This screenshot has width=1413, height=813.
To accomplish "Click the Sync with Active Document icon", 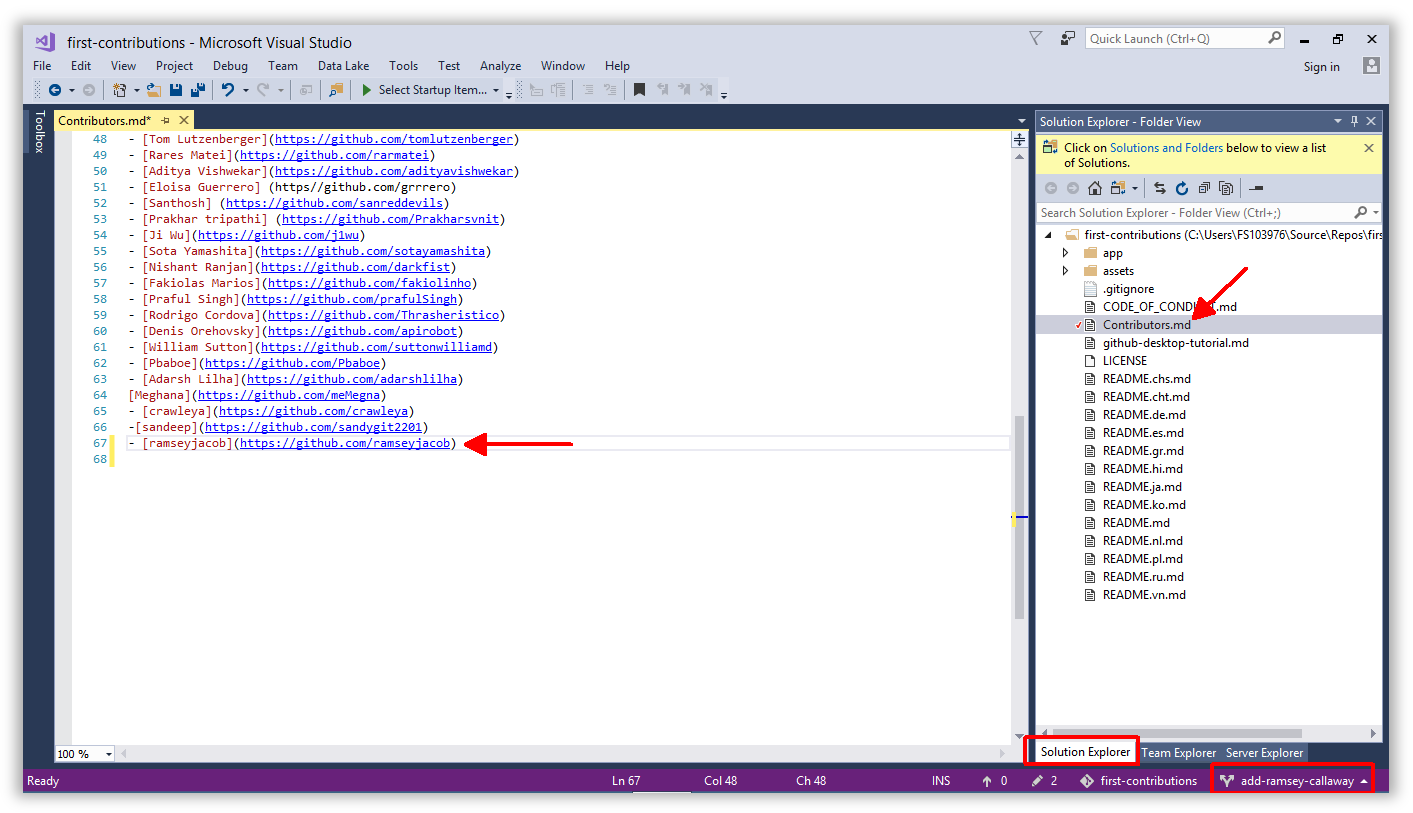I will pyautogui.click(x=1160, y=188).
